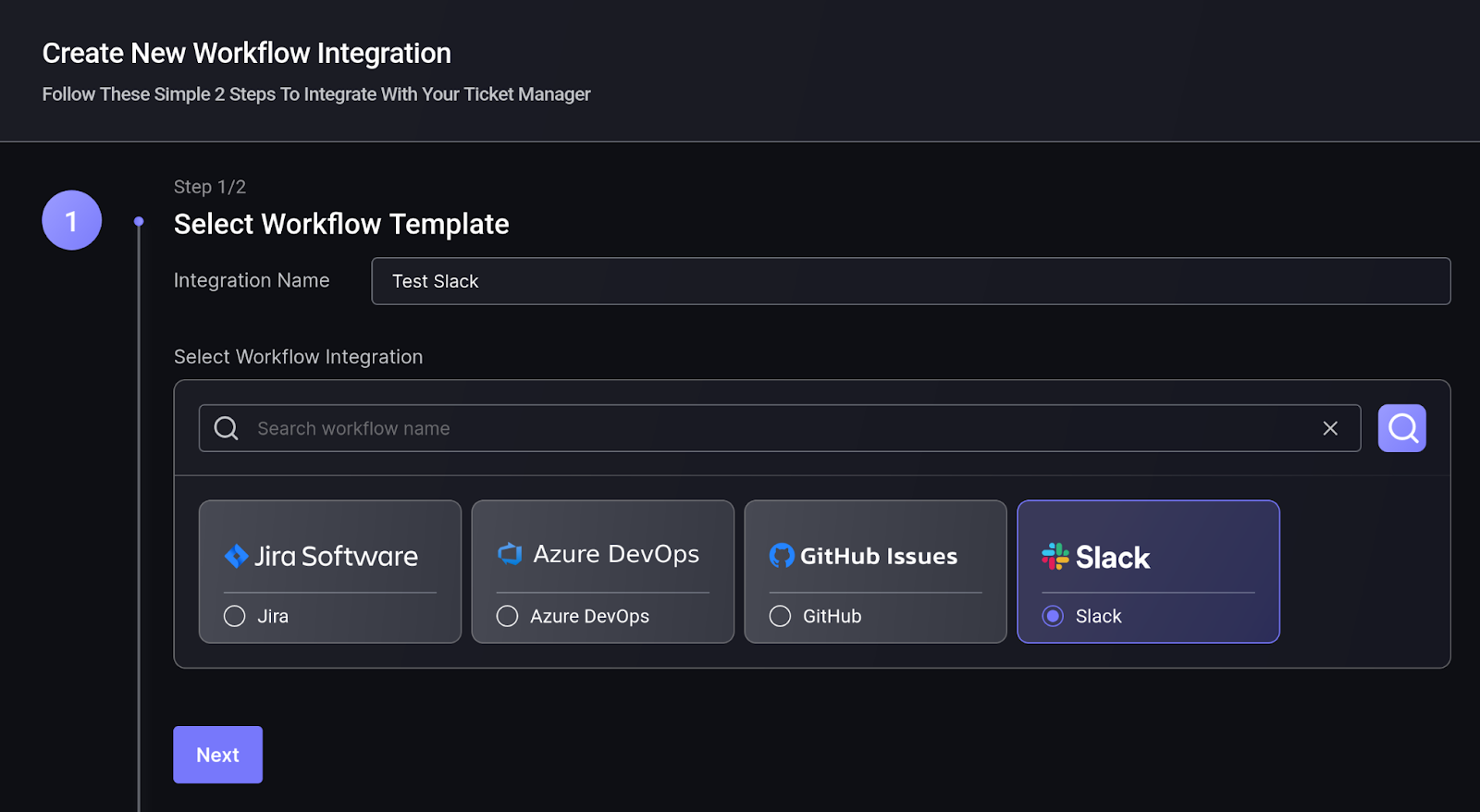Clear the workflow search with X icon
Screen dimensions: 1480x812
pyautogui.click(x=1330, y=428)
